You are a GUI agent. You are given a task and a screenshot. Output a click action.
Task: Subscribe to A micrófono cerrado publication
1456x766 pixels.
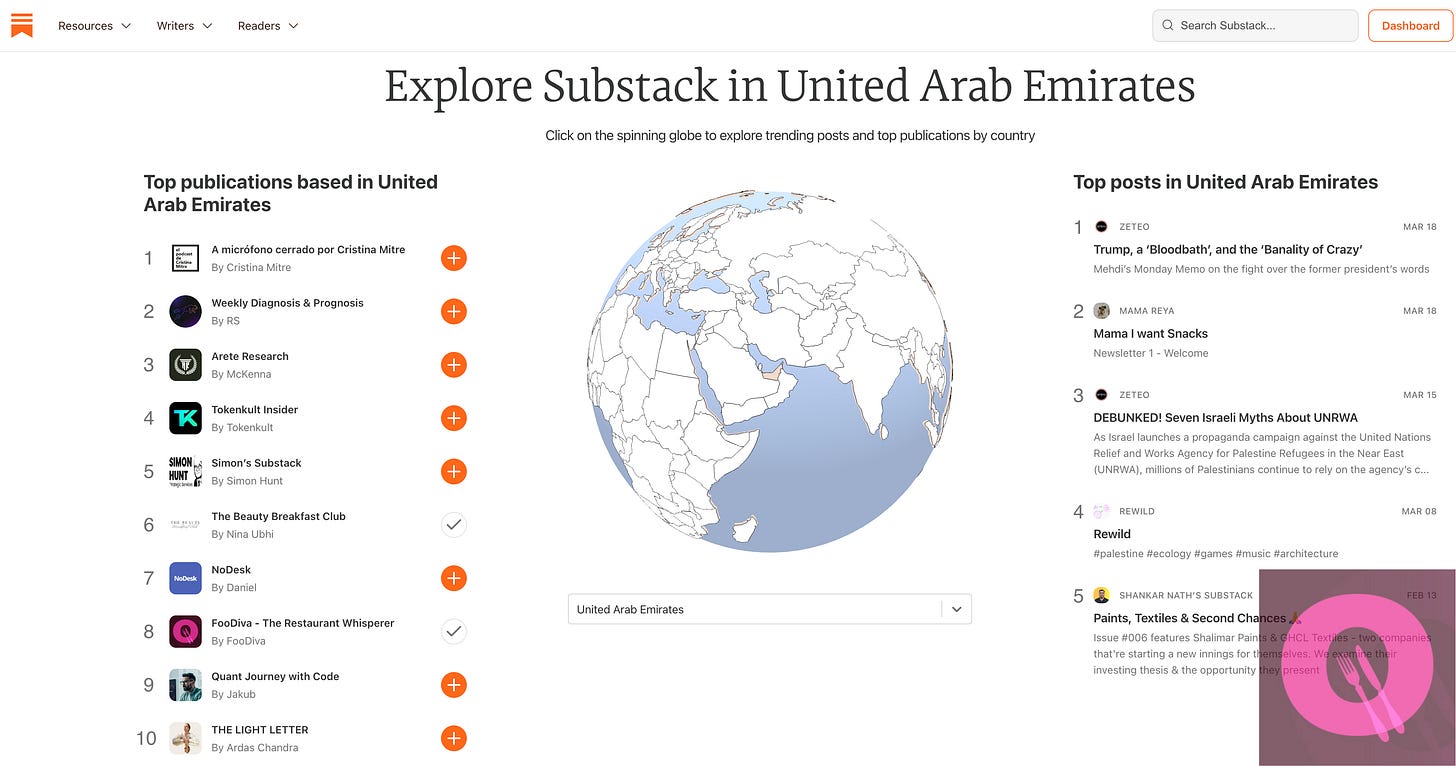(x=454, y=258)
